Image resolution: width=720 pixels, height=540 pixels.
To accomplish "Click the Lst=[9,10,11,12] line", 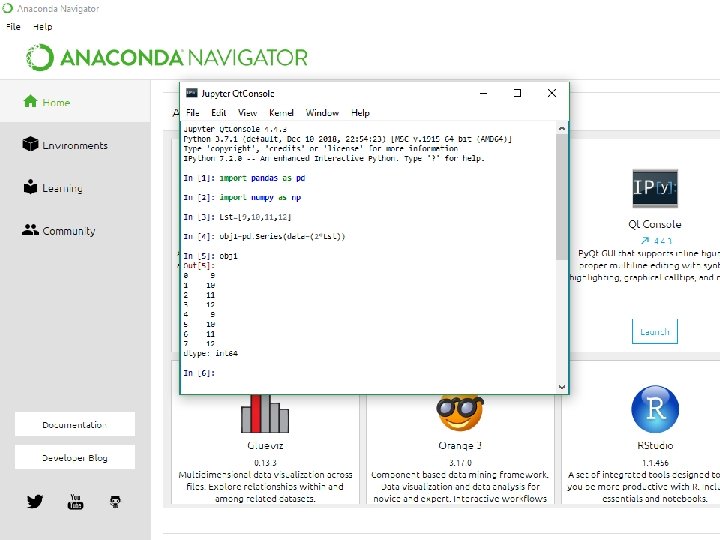I will click(x=255, y=217).
